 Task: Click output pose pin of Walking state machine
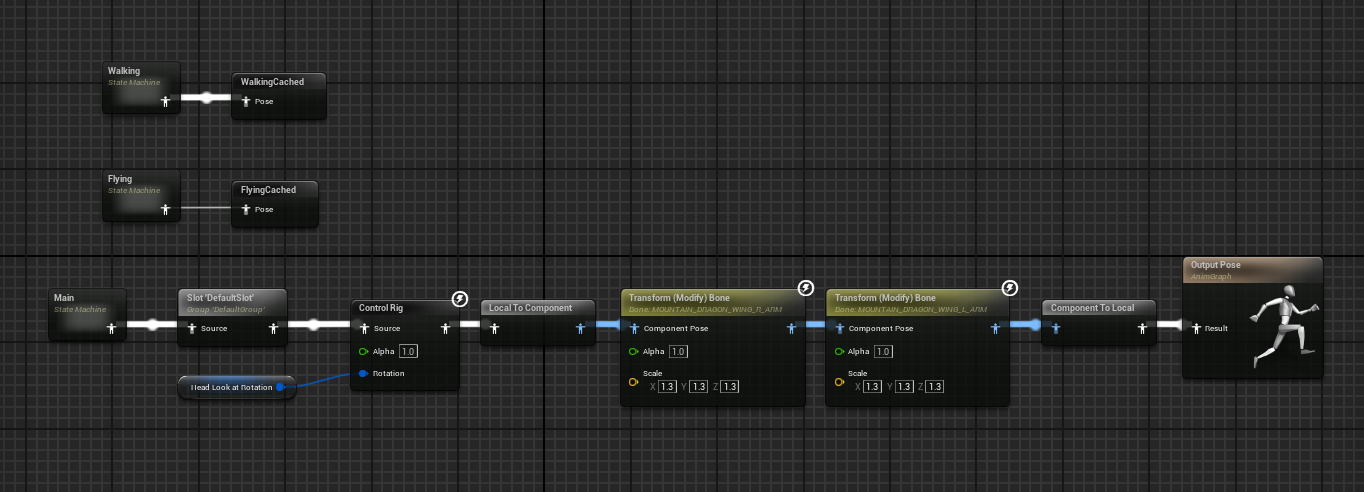[x=166, y=101]
